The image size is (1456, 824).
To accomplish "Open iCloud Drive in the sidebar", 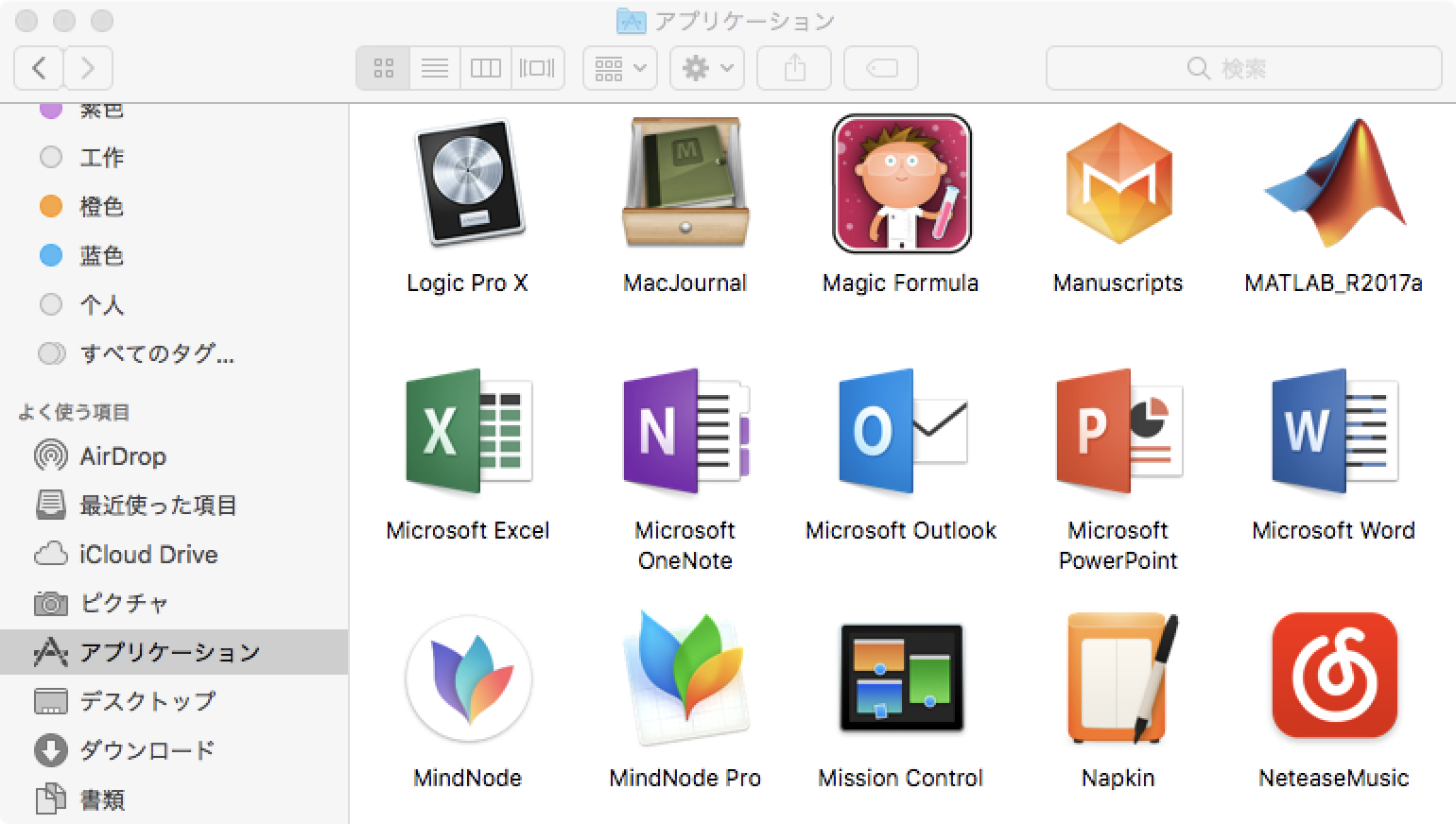I will coord(174,555).
